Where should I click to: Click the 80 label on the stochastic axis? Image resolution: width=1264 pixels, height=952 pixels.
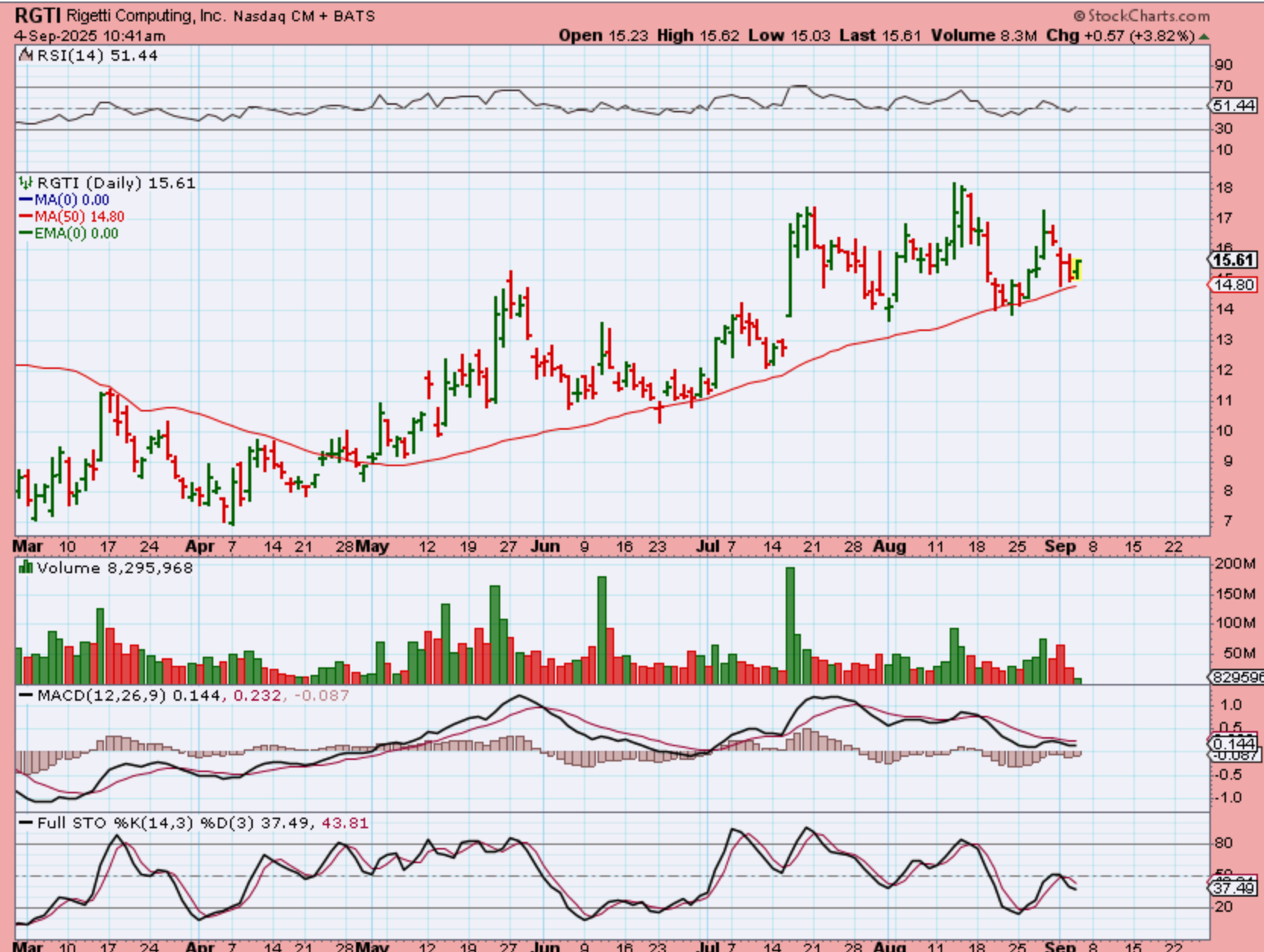pyautogui.click(x=1223, y=843)
